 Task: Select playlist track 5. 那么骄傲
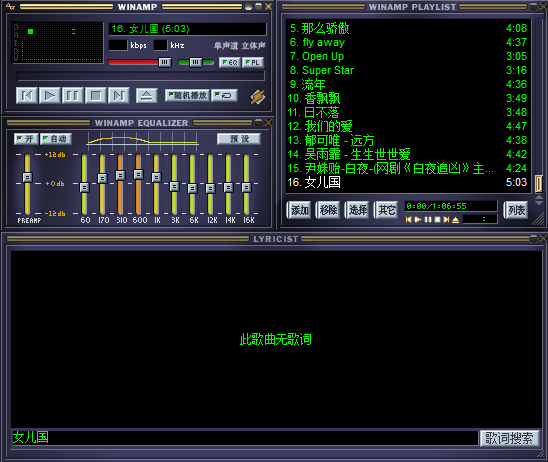point(408,28)
